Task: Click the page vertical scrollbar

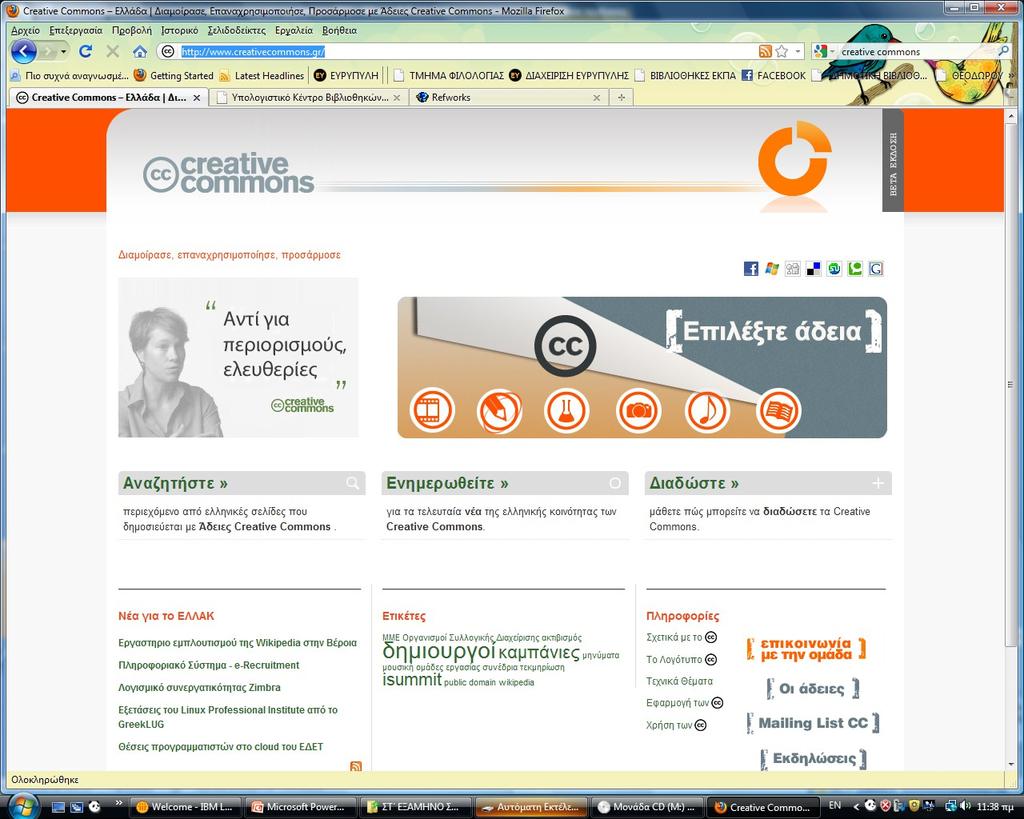Action: (1012, 383)
